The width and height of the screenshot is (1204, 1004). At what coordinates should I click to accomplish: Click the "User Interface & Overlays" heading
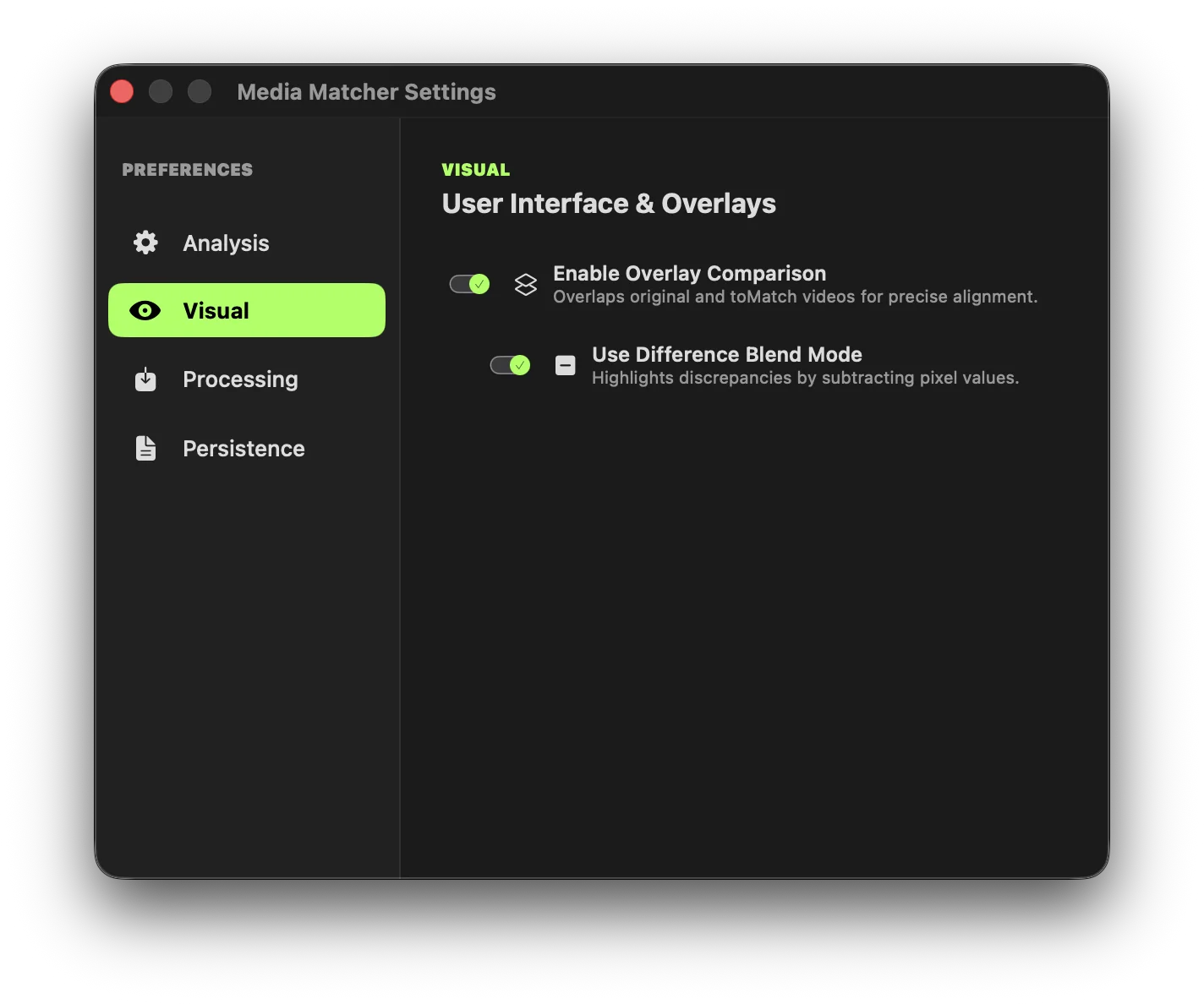(x=609, y=204)
